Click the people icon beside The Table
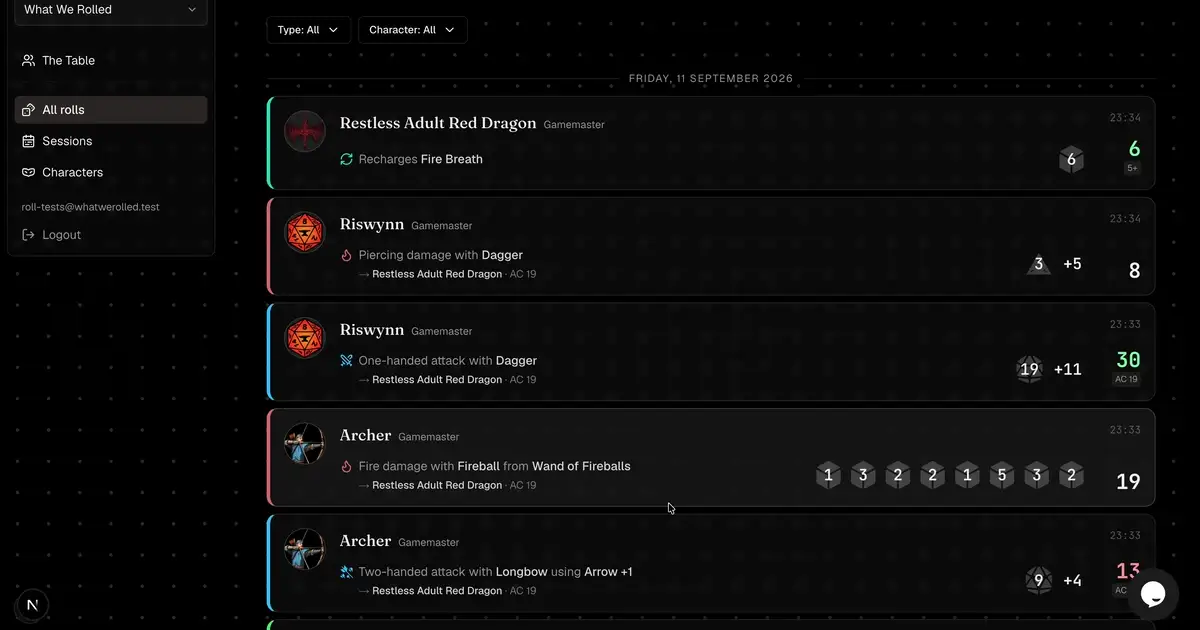Viewport: 1200px width, 630px height. tap(29, 61)
